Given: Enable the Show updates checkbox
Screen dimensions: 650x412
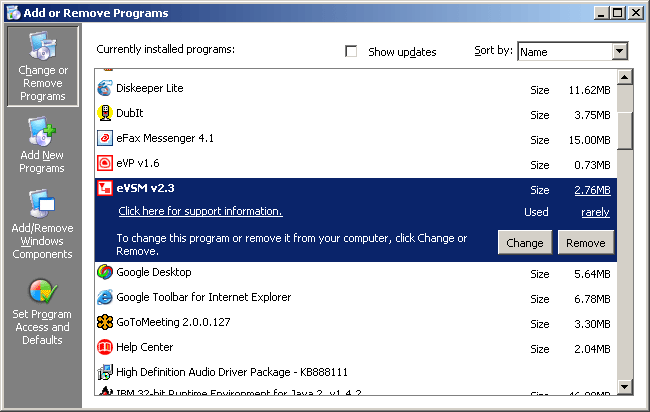Looking at the screenshot, I should point(351,51).
